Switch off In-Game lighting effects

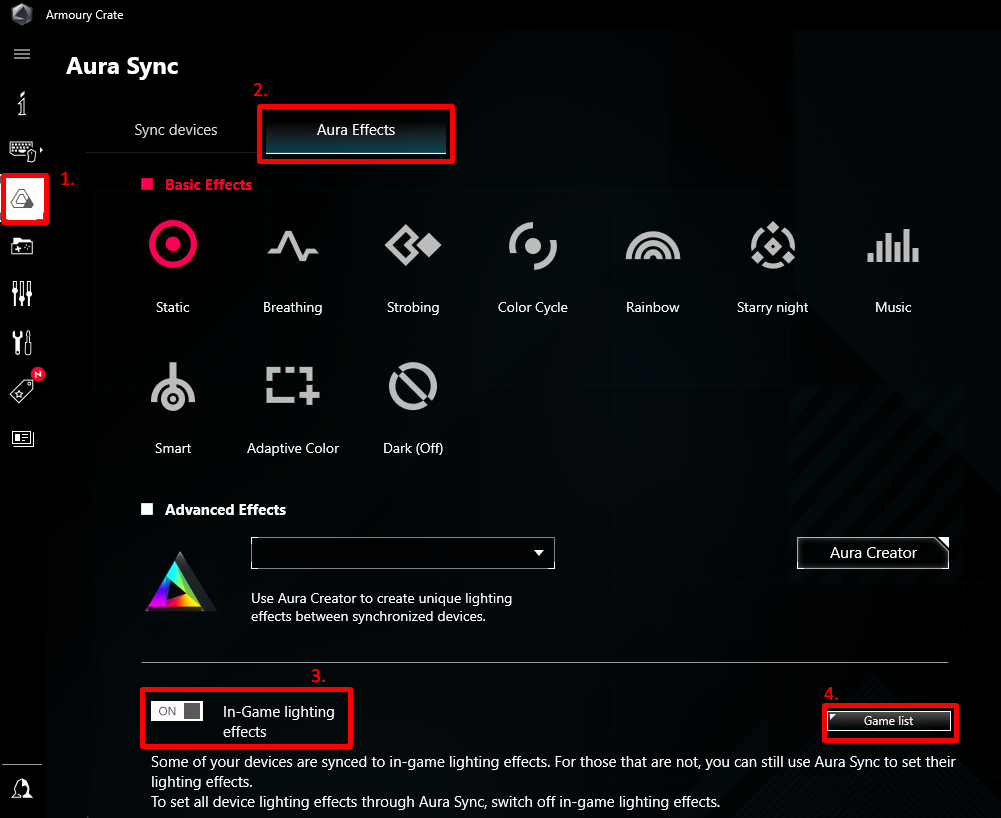pos(177,710)
